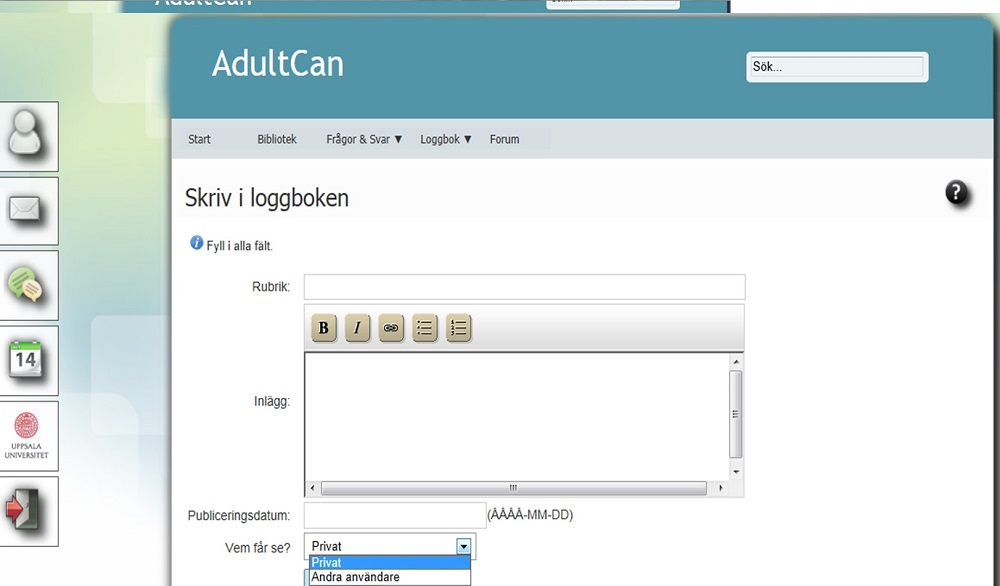Screen dimensions: 1000x586
Task: Click the Publiceringsdatum date field
Action: point(395,515)
